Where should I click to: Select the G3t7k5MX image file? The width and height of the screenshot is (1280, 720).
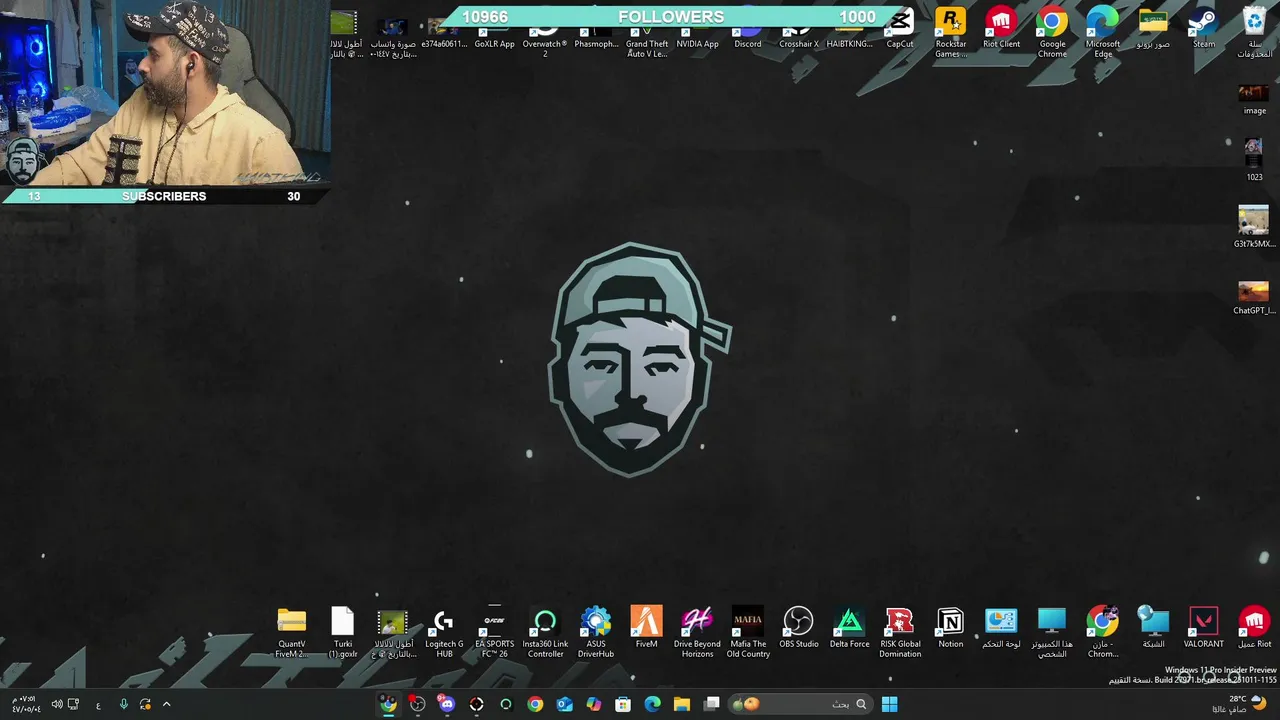pos(1253,227)
